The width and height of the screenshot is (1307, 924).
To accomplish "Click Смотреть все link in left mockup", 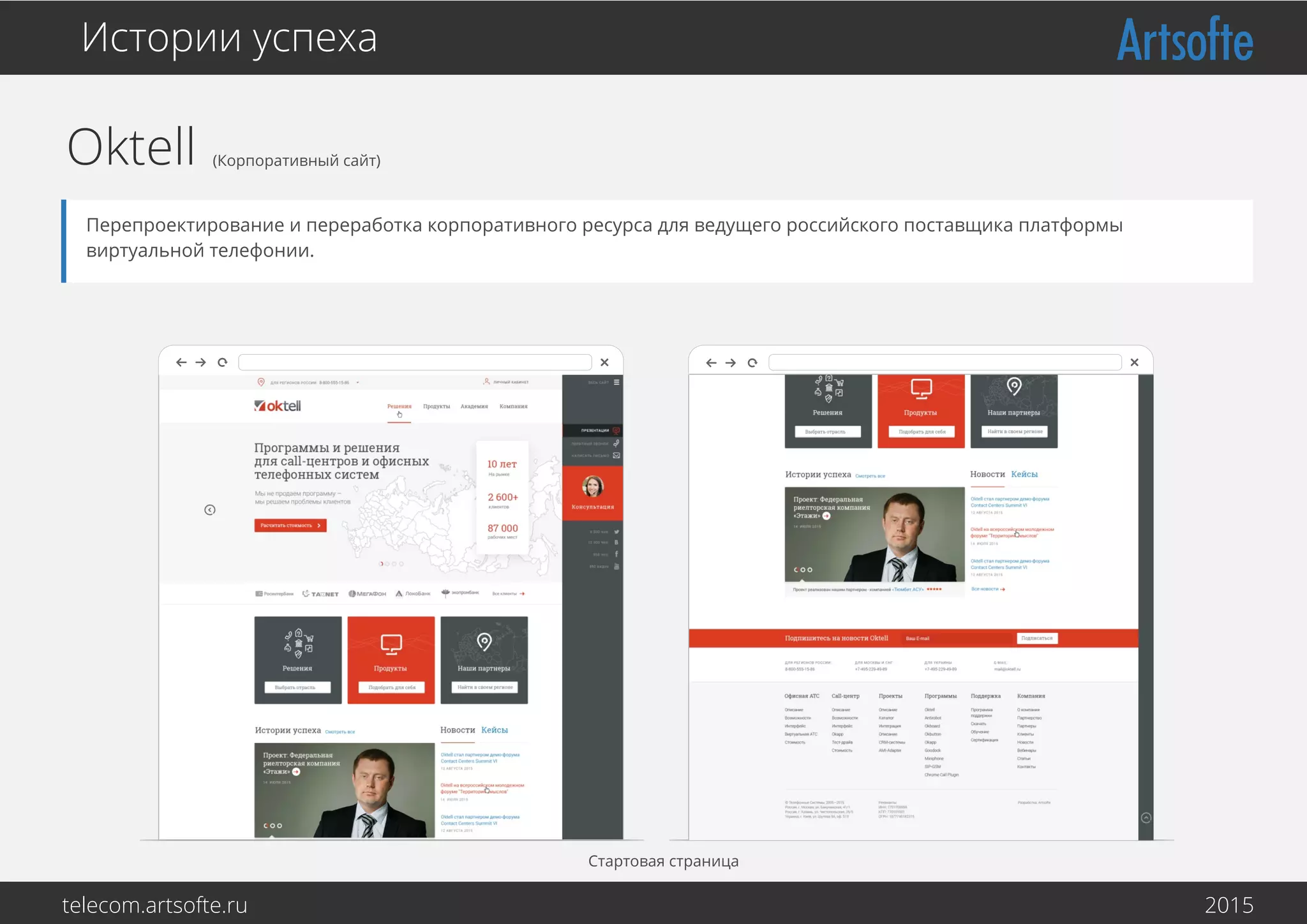I will tap(340, 732).
